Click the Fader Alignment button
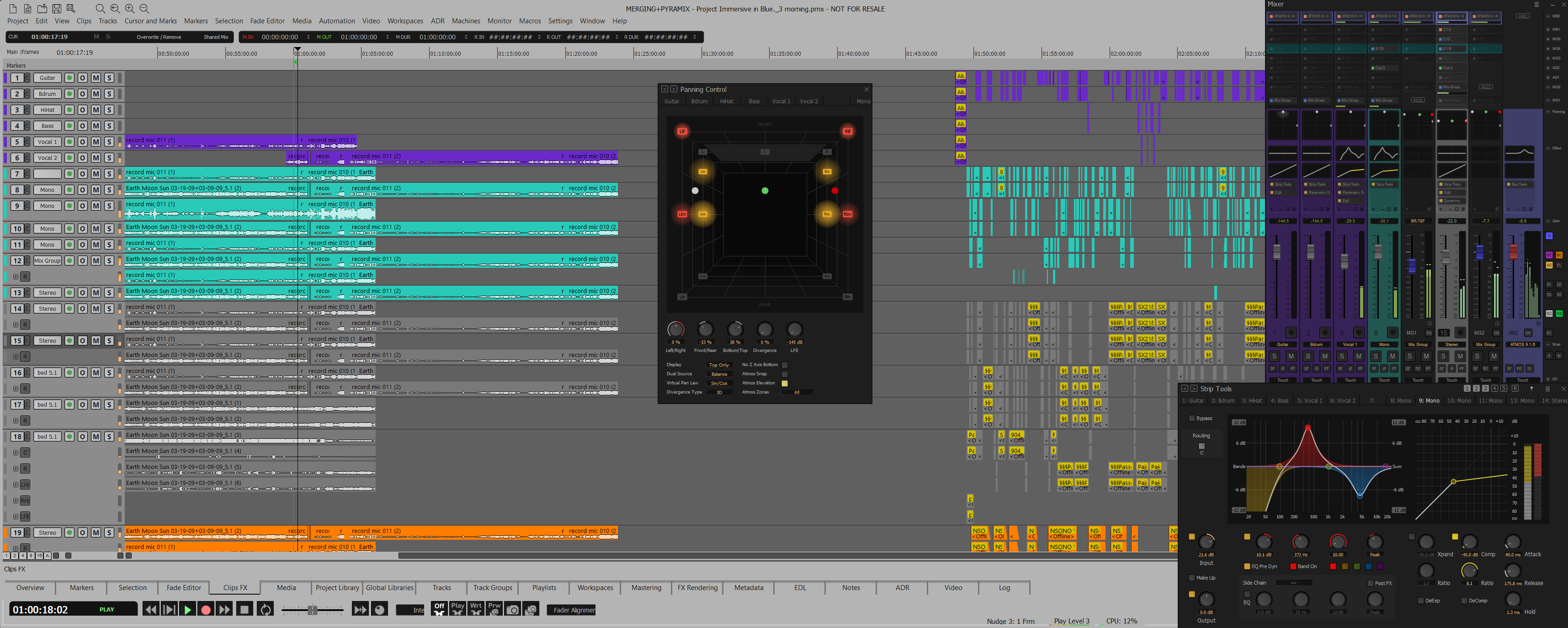This screenshot has height=628, width=1568. coord(571,610)
